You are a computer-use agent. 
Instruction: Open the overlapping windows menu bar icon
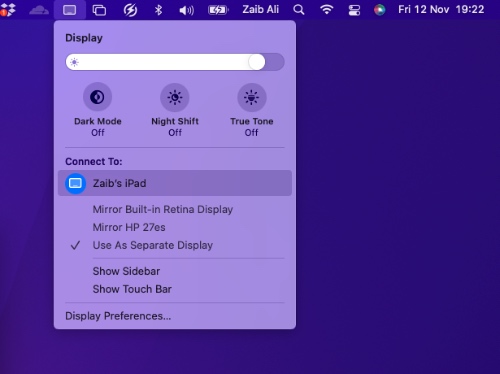tap(99, 10)
